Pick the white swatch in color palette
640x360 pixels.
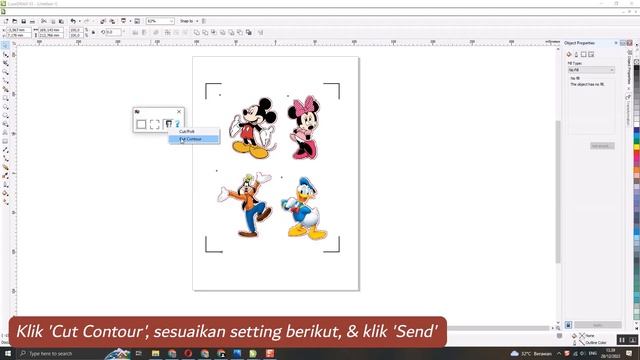(x=637, y=124)
